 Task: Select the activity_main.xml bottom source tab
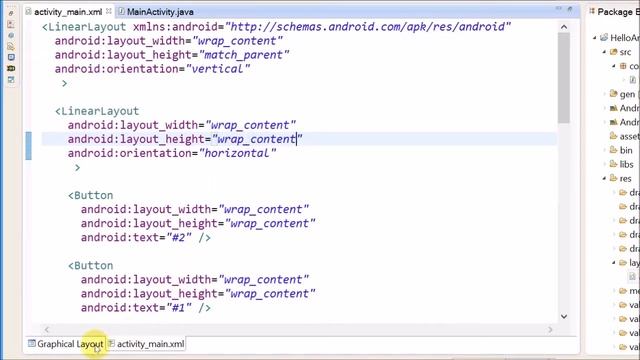[x=146, y=344]
